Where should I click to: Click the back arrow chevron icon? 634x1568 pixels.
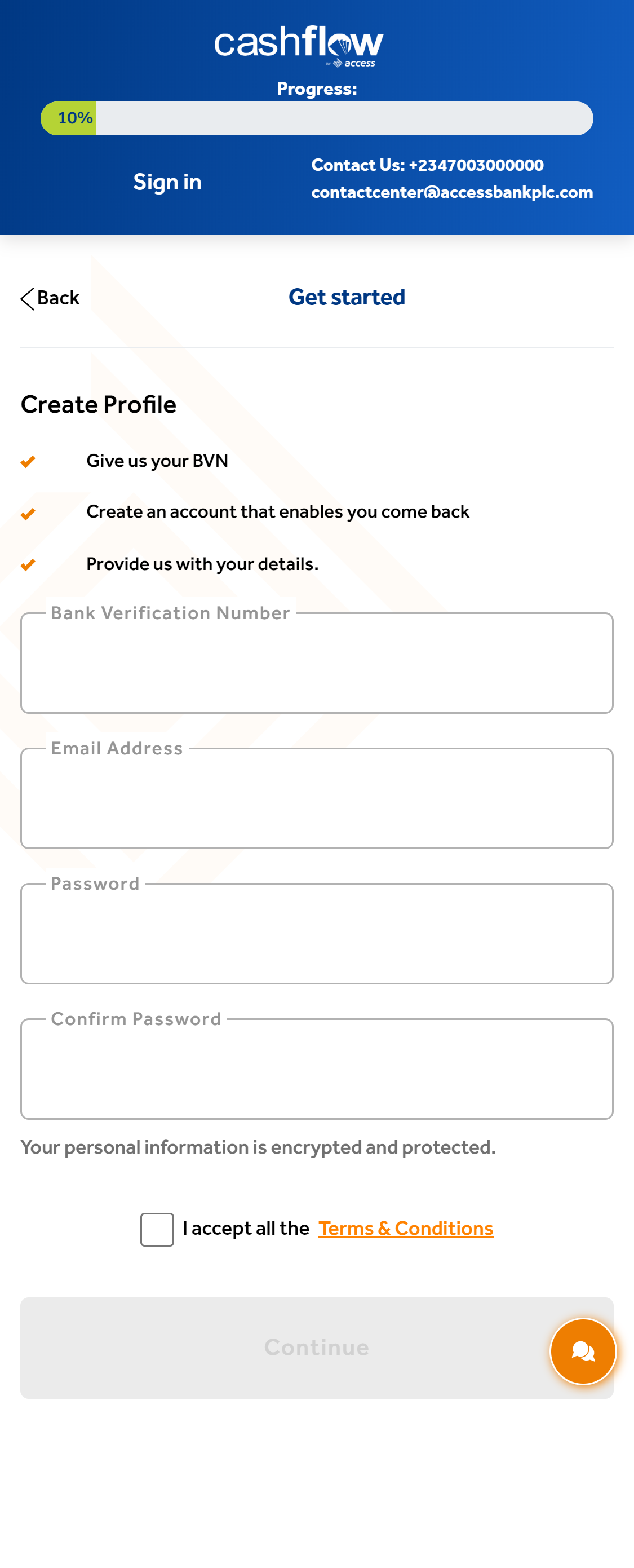tap(28, 298)
